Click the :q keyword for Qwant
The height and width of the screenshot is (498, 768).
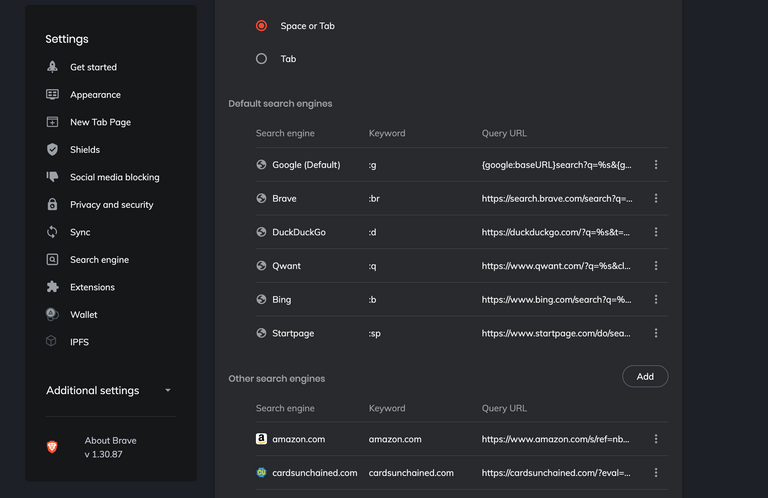point(372,266)
